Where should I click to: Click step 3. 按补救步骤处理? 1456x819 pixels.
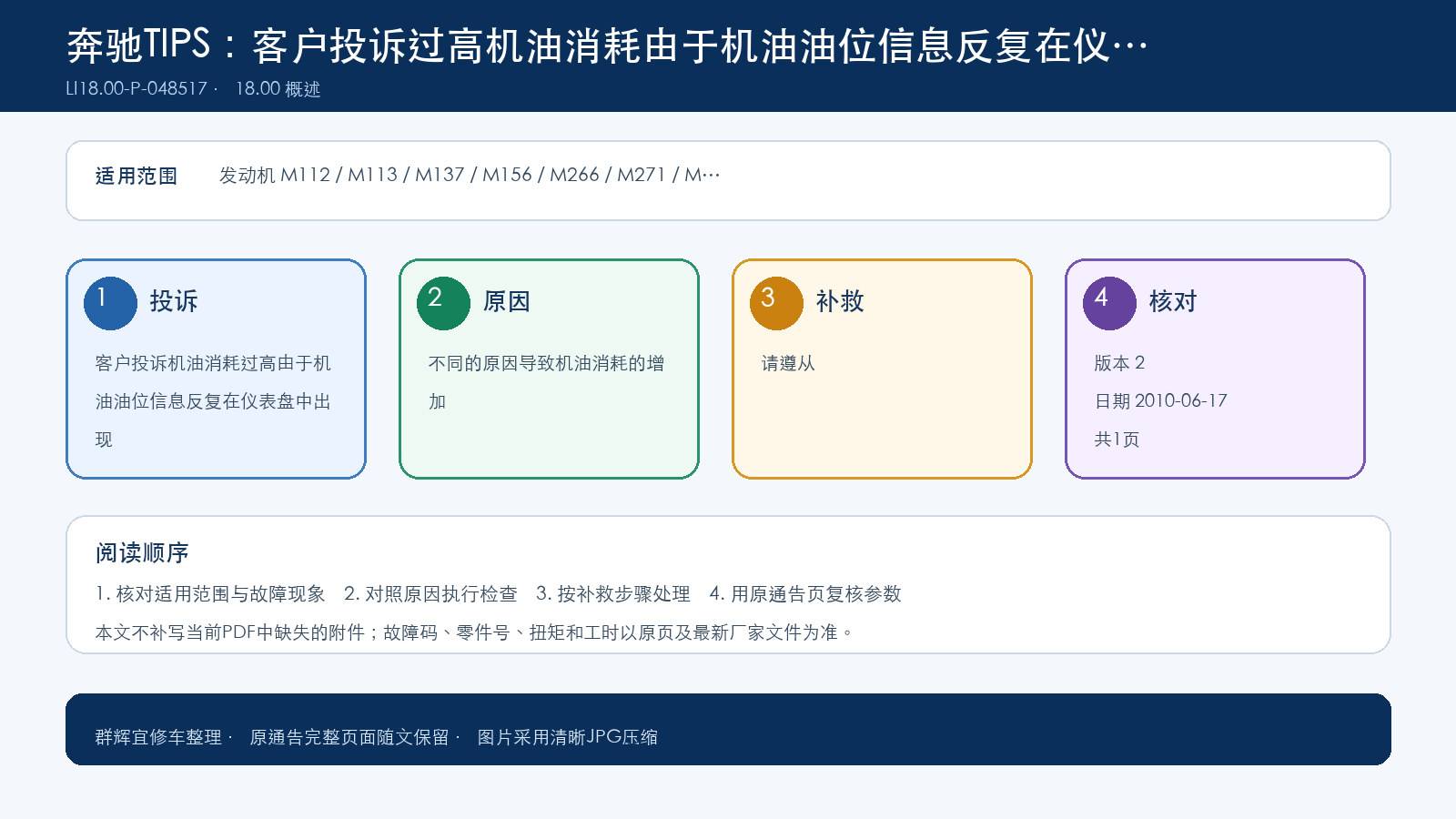[613, 594]
